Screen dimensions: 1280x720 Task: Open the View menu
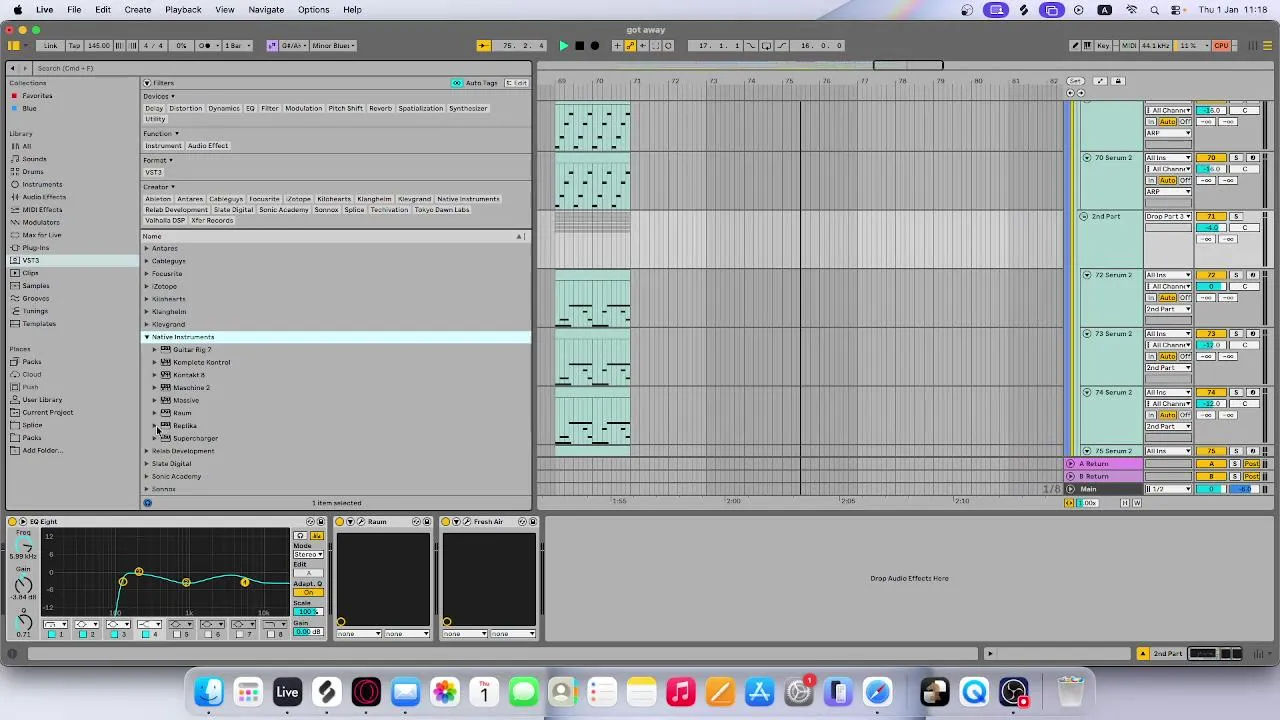click(225, 9)
